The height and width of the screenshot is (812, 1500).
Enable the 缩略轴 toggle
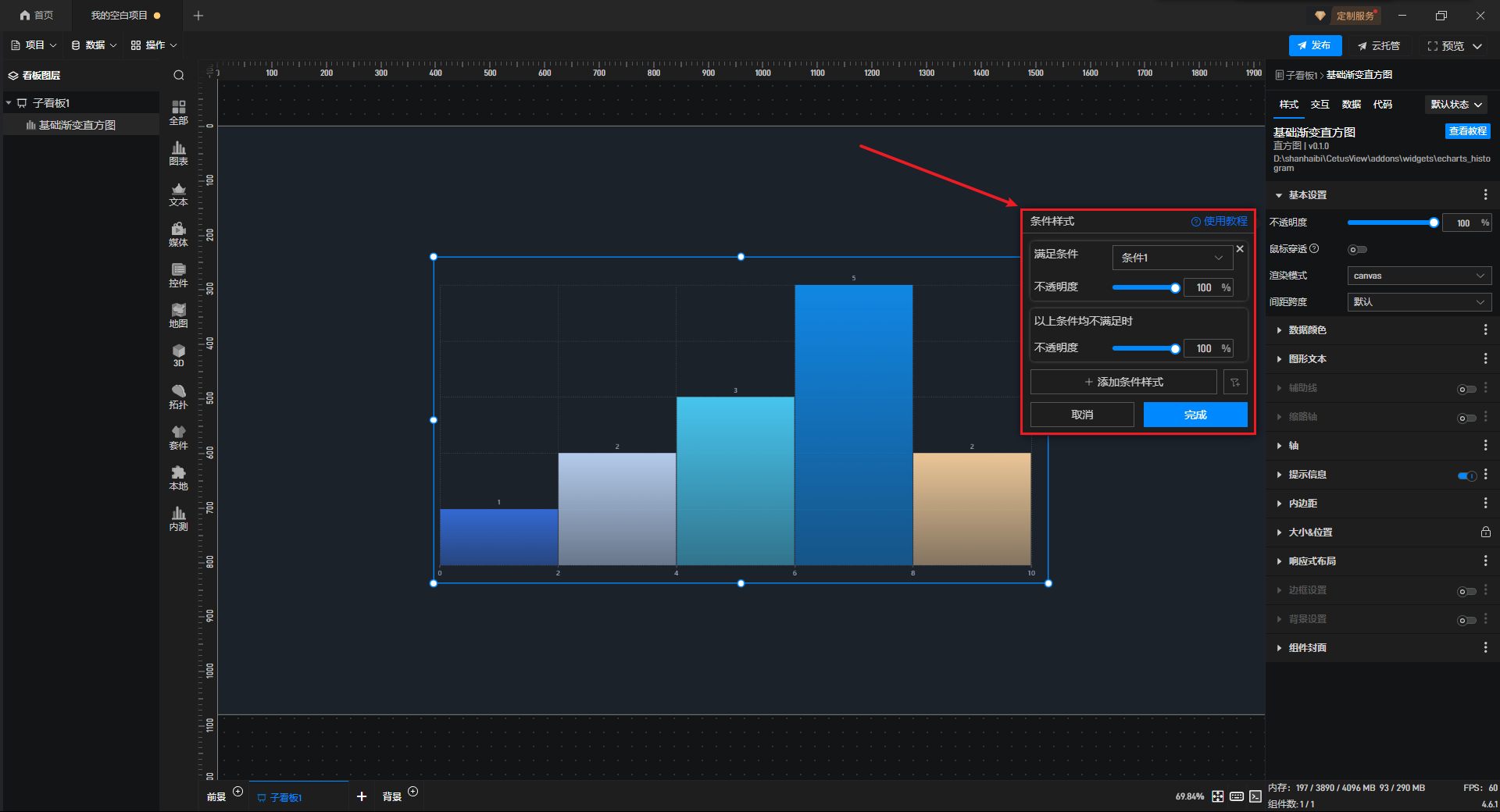point(1466,418)
